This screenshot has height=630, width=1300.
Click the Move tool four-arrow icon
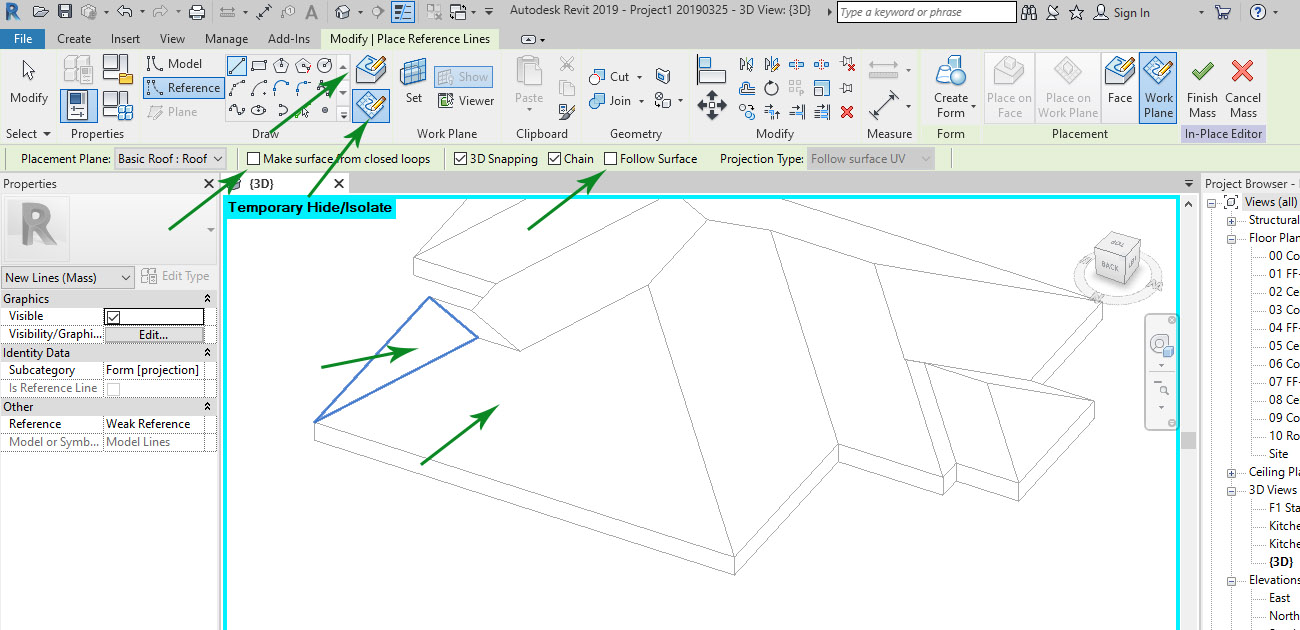711,105
